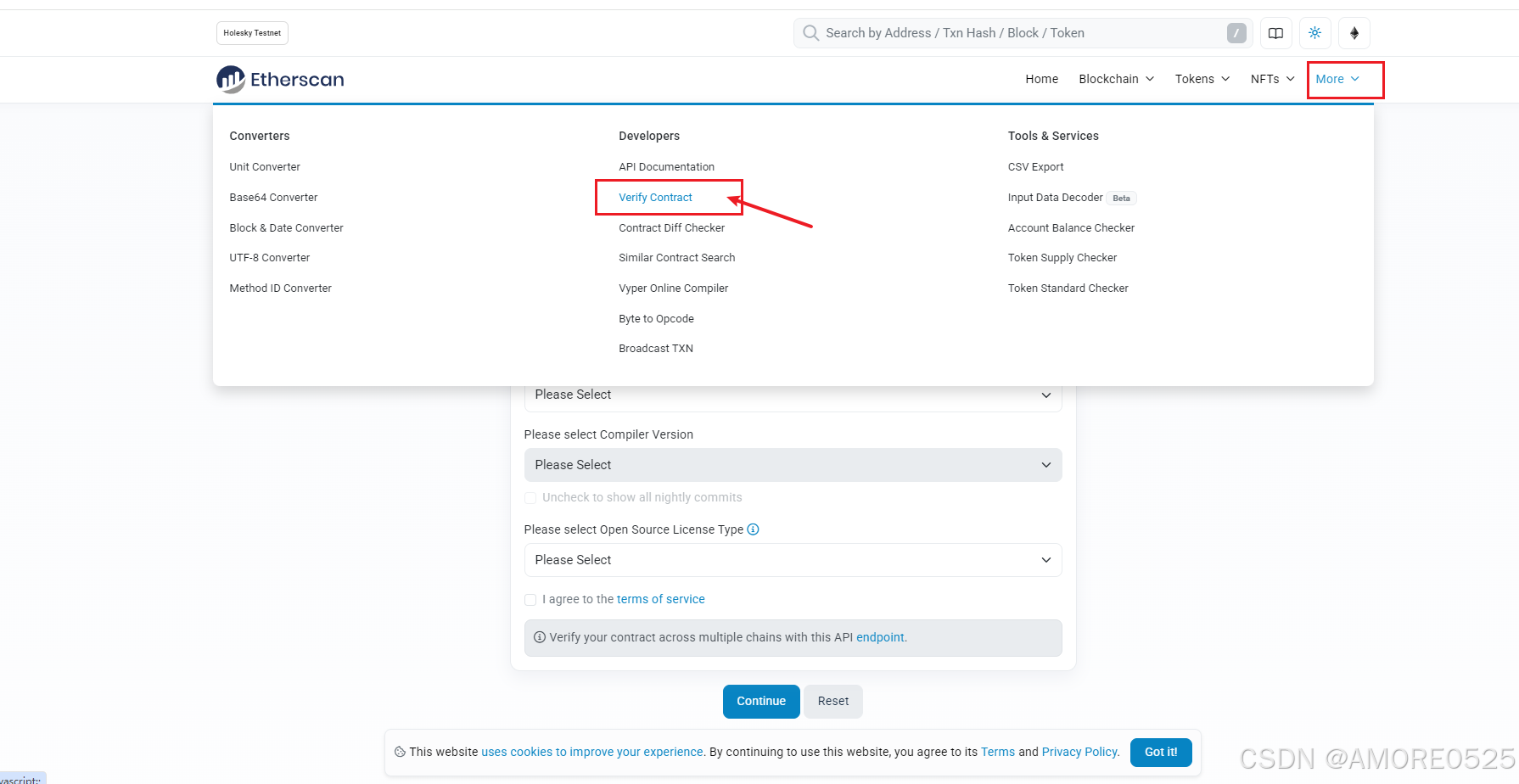Image resolution: width=1519 pixels, height=784 pixels.
Task: Open the Compiler Version dropdown
Action: coord(793,465)
